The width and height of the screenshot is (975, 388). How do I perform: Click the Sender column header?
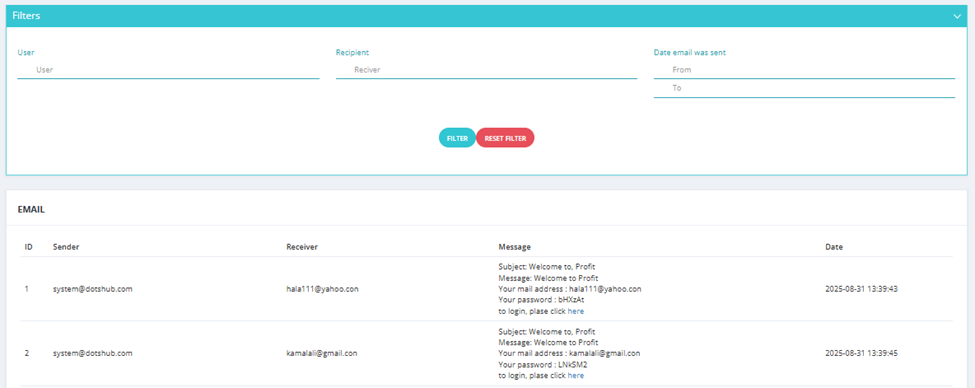click(x=66, y=247)
